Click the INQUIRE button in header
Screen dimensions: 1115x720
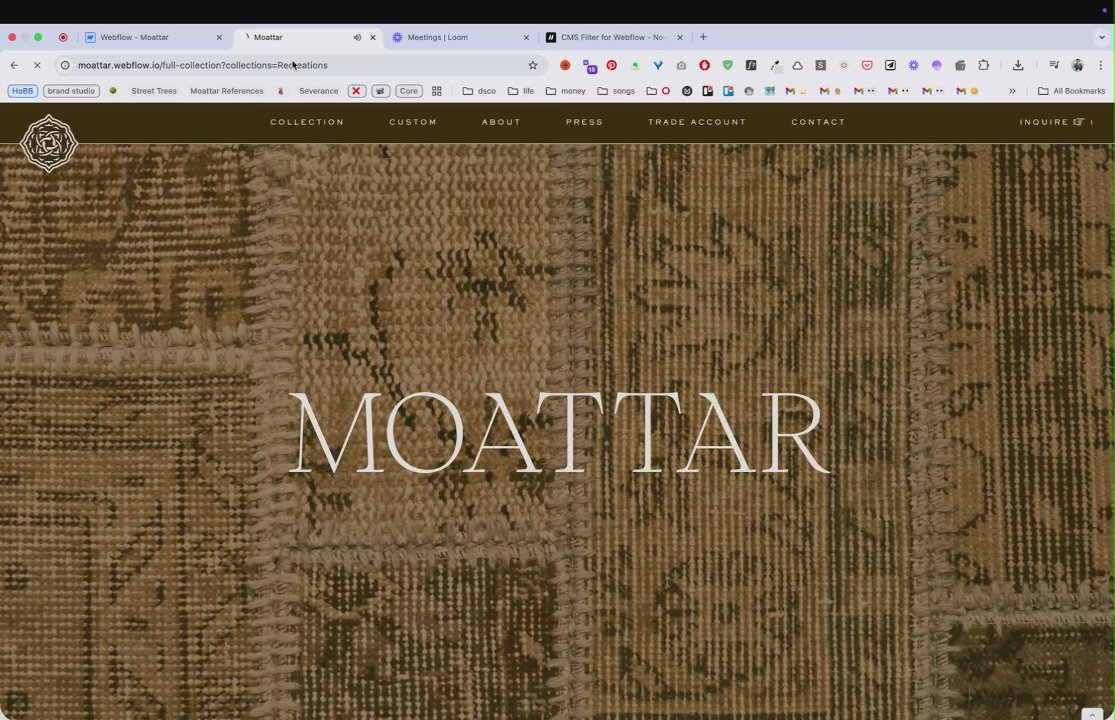(1055, 122)
